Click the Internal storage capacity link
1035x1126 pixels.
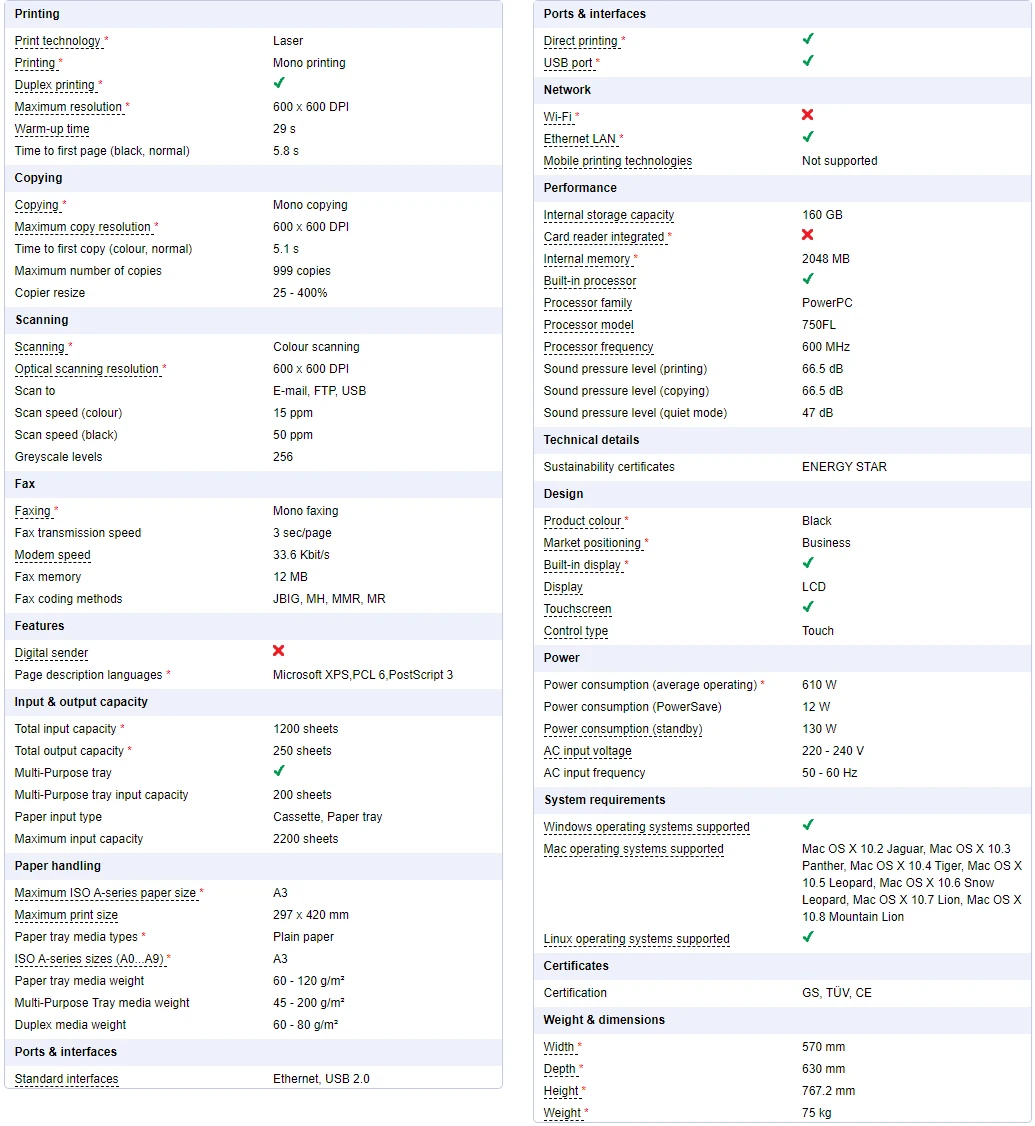point(608,215)
